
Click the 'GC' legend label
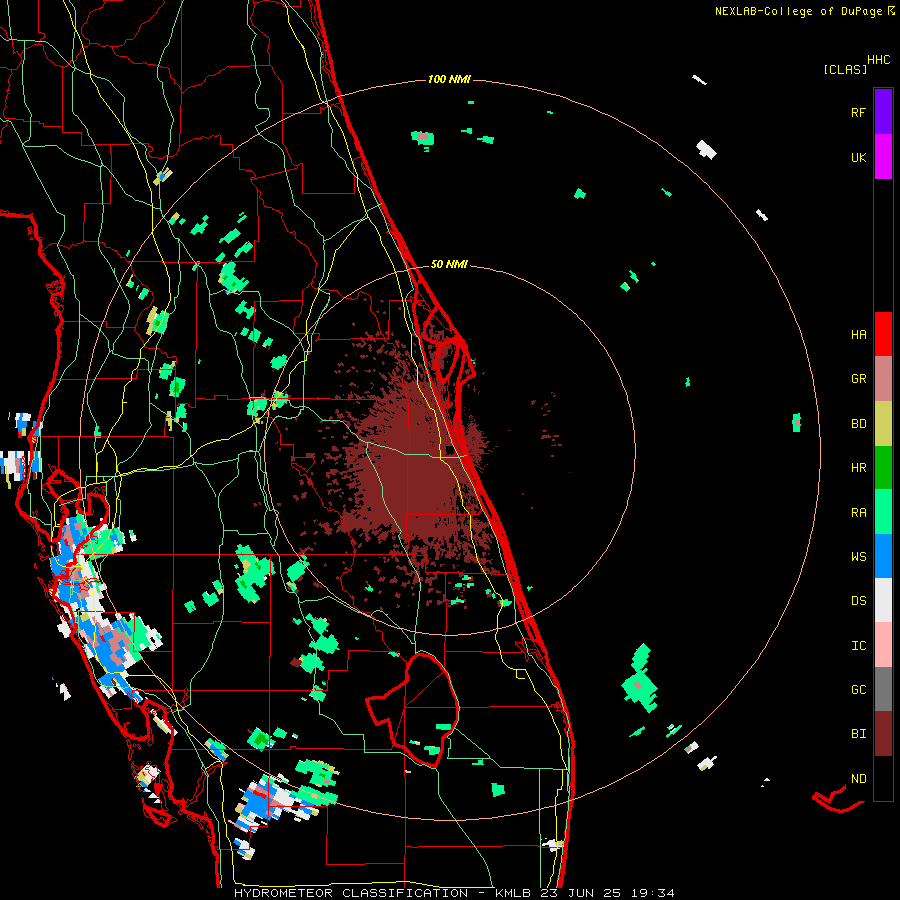[x=858, y=689]
